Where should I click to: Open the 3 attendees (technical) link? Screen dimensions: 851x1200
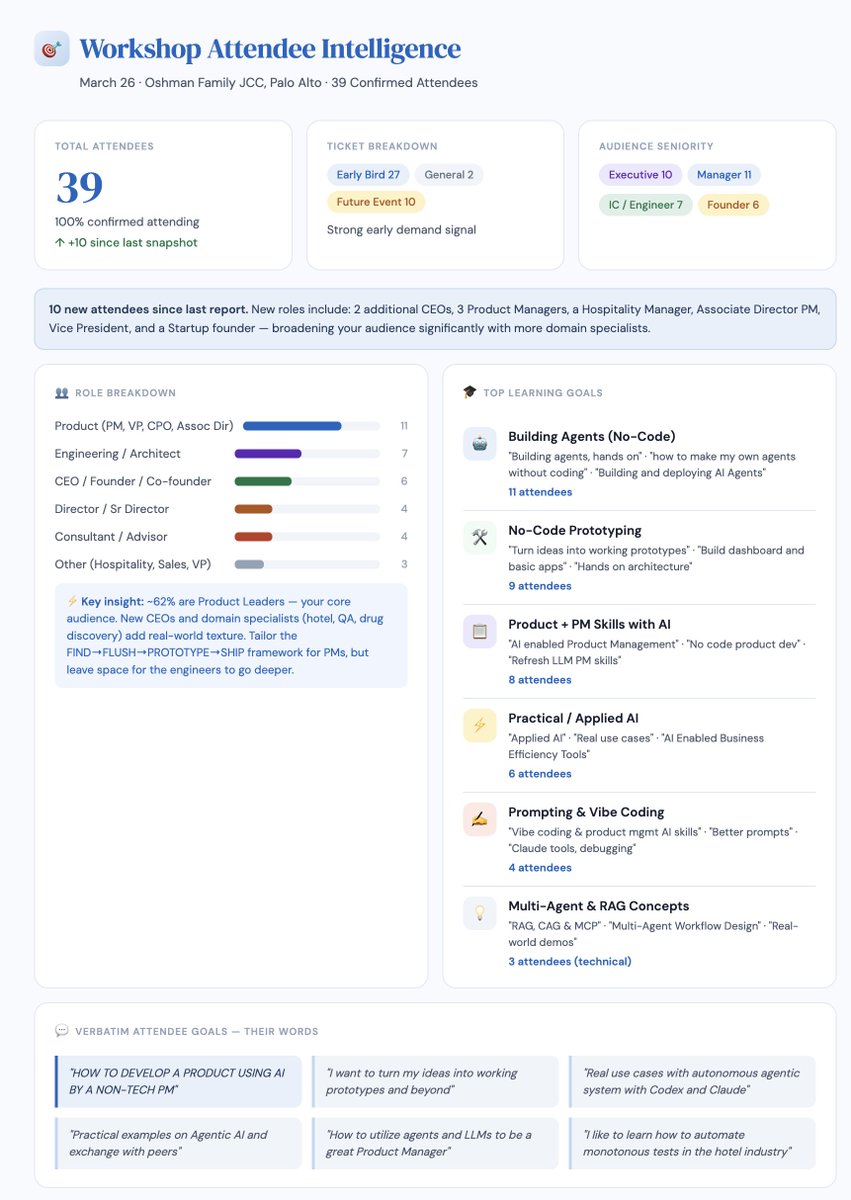570,962
